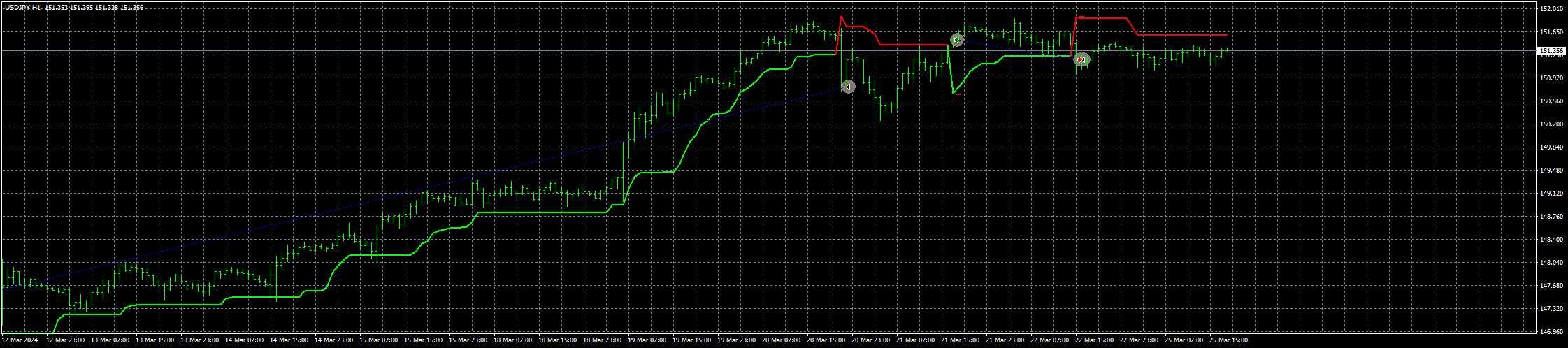1568x348 pixels.
Task: Click the 19 Mar 15:00 time label
Action: [x=692, y=340]
